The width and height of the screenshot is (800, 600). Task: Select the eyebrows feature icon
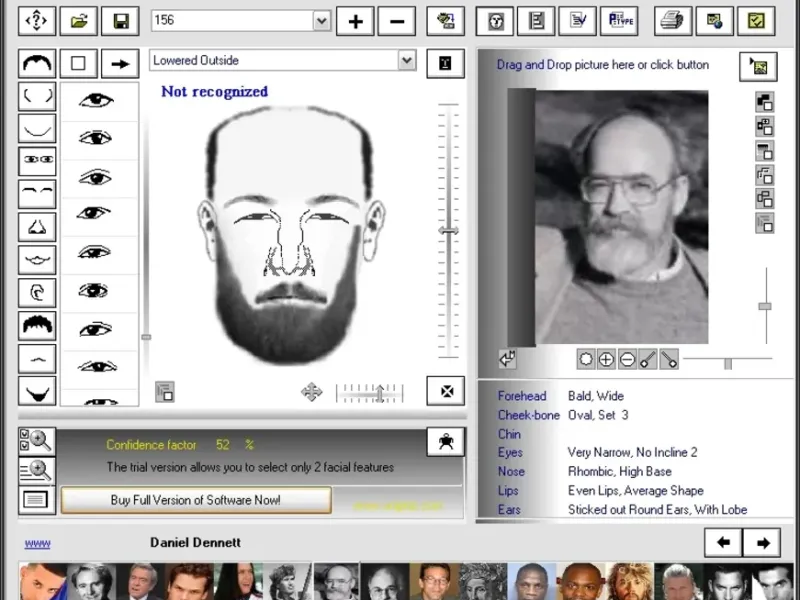(x=37, y=193)
